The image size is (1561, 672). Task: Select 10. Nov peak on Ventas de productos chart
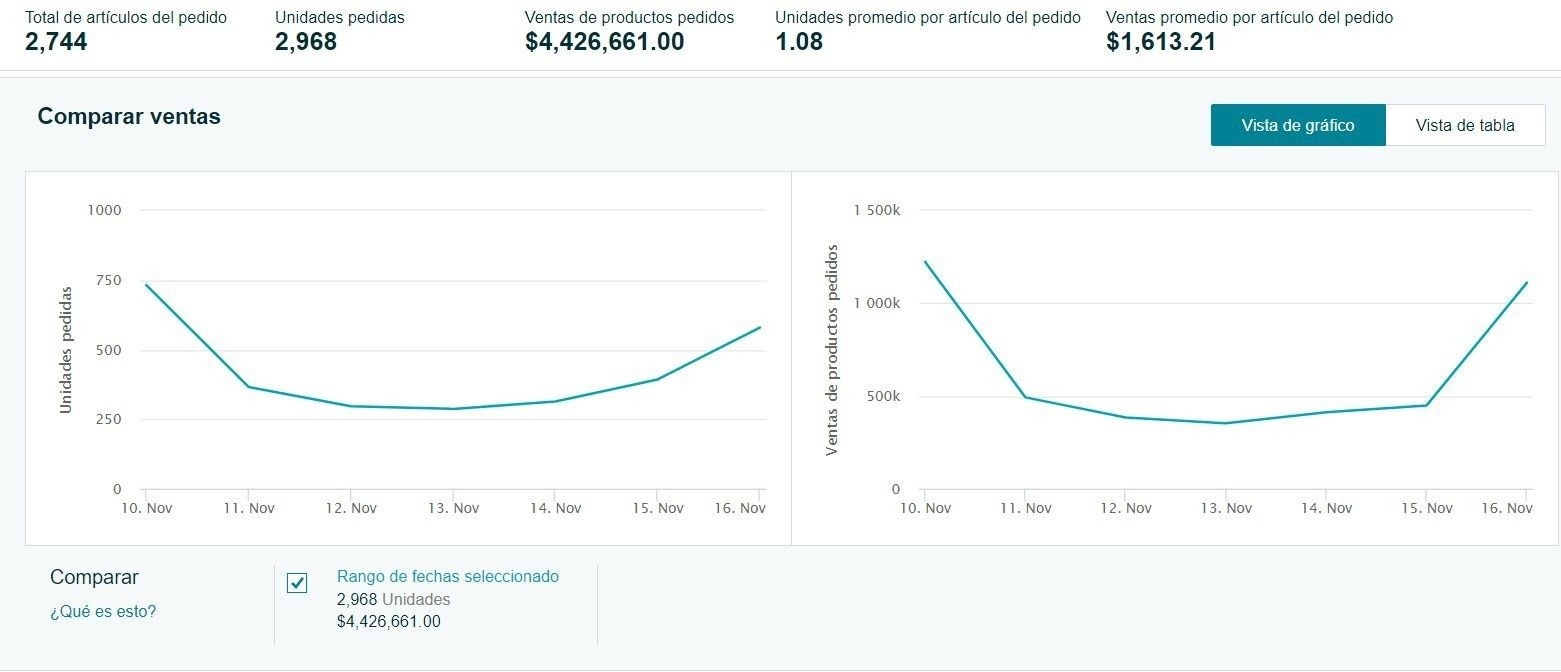tap(925, 262)
